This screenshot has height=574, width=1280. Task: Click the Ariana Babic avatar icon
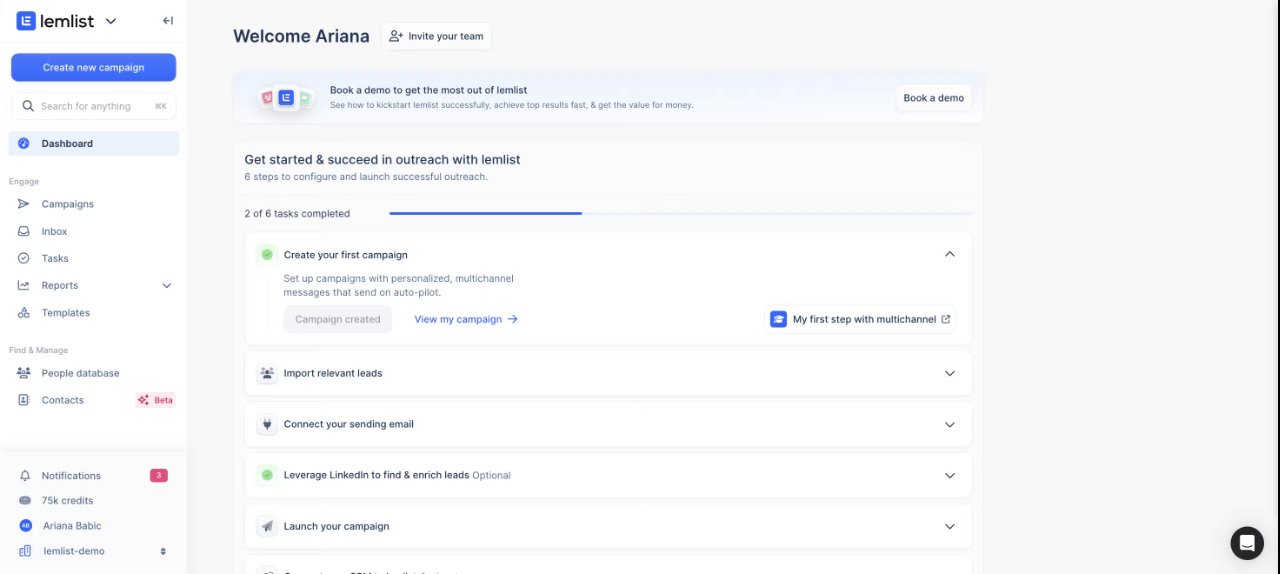coord(25,526)
